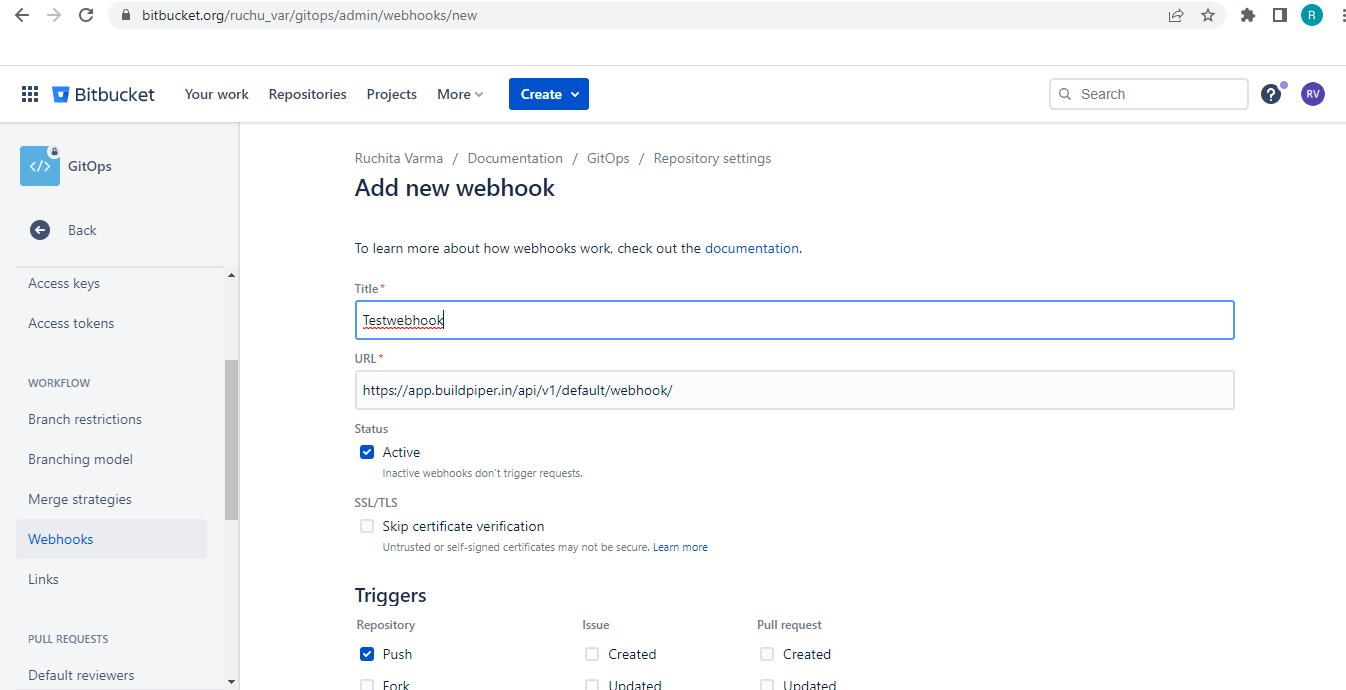The height and width of the screenshot is (690, 1346).
Task: Click the webhooks documentation link
Action: tap(752, 248)
